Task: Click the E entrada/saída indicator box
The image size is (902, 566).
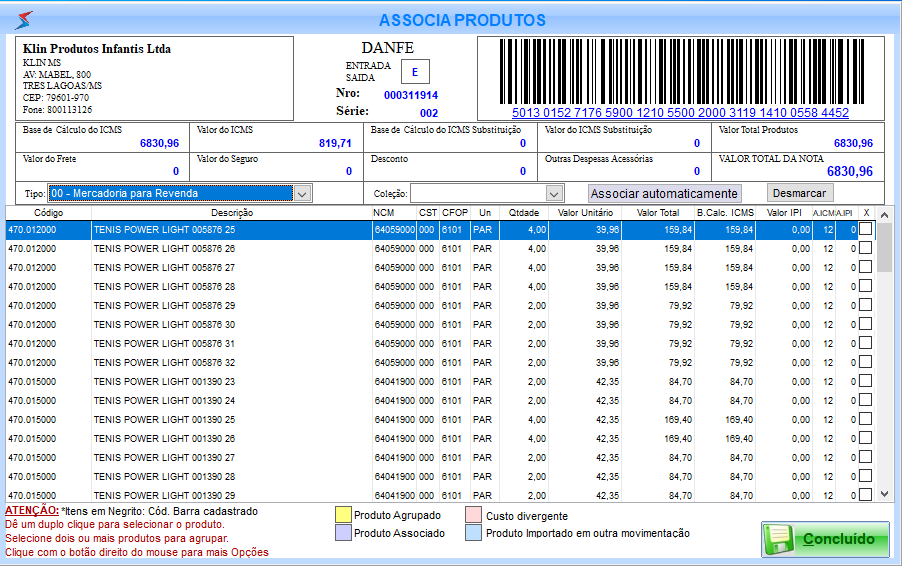Action: [415, 72]
